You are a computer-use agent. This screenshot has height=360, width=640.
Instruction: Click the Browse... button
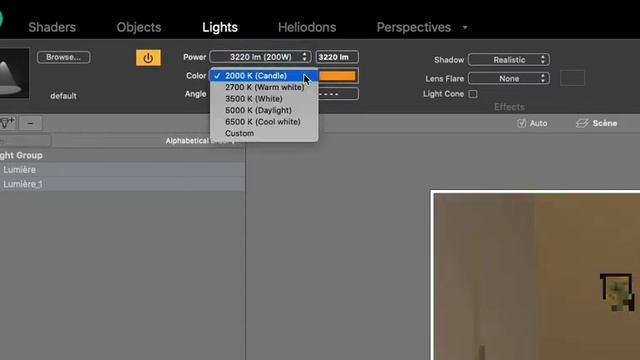(63, 57)
